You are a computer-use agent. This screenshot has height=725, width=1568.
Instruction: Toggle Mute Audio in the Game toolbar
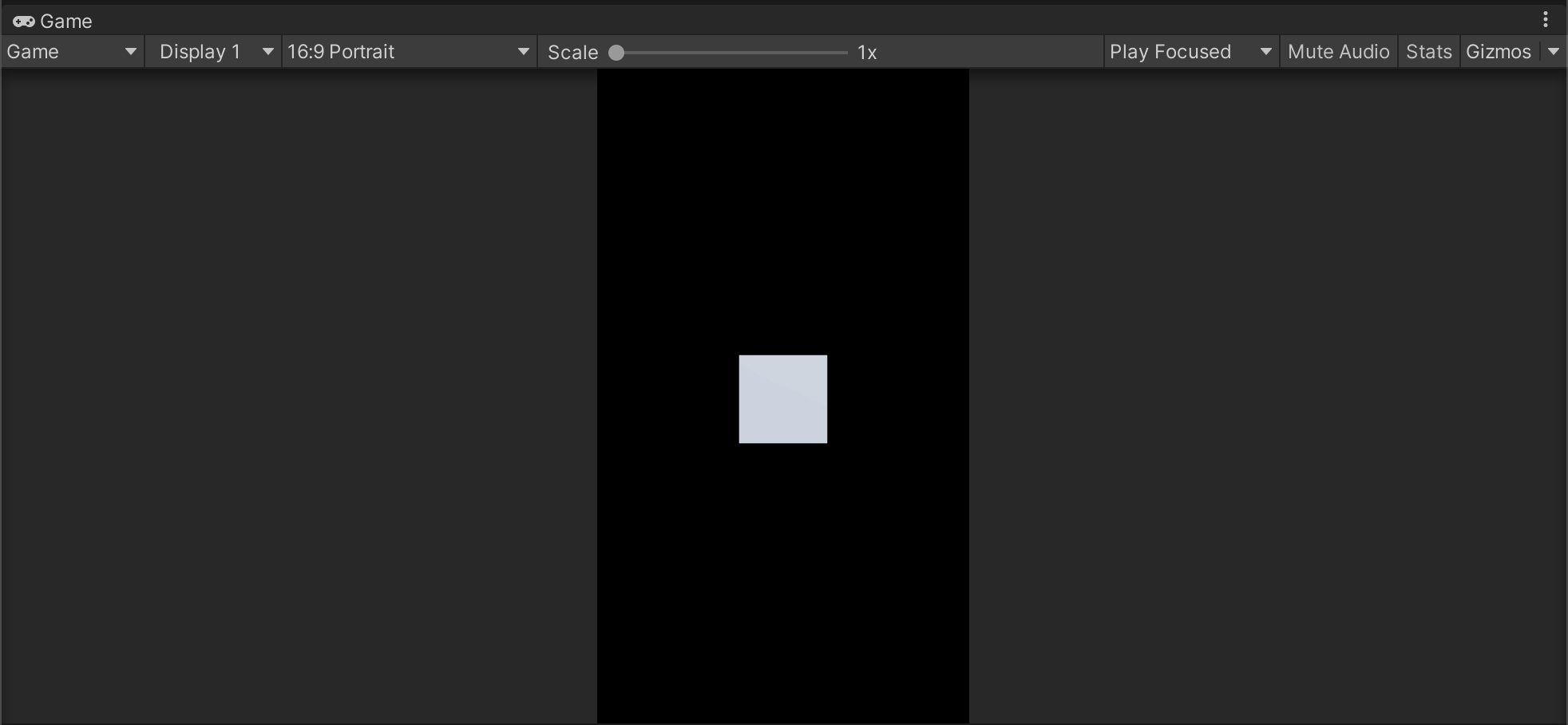(1338, 52)
